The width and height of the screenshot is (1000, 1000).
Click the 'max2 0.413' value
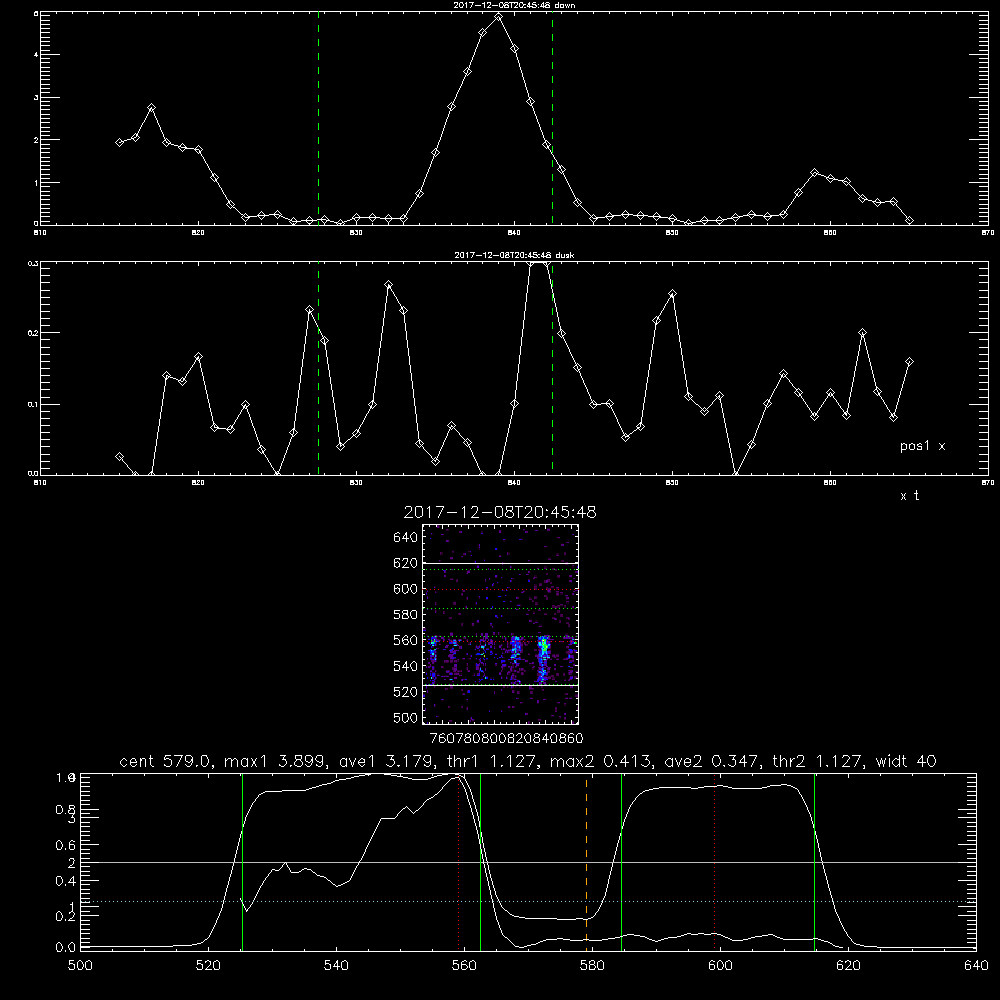click(x=601, y=761)
